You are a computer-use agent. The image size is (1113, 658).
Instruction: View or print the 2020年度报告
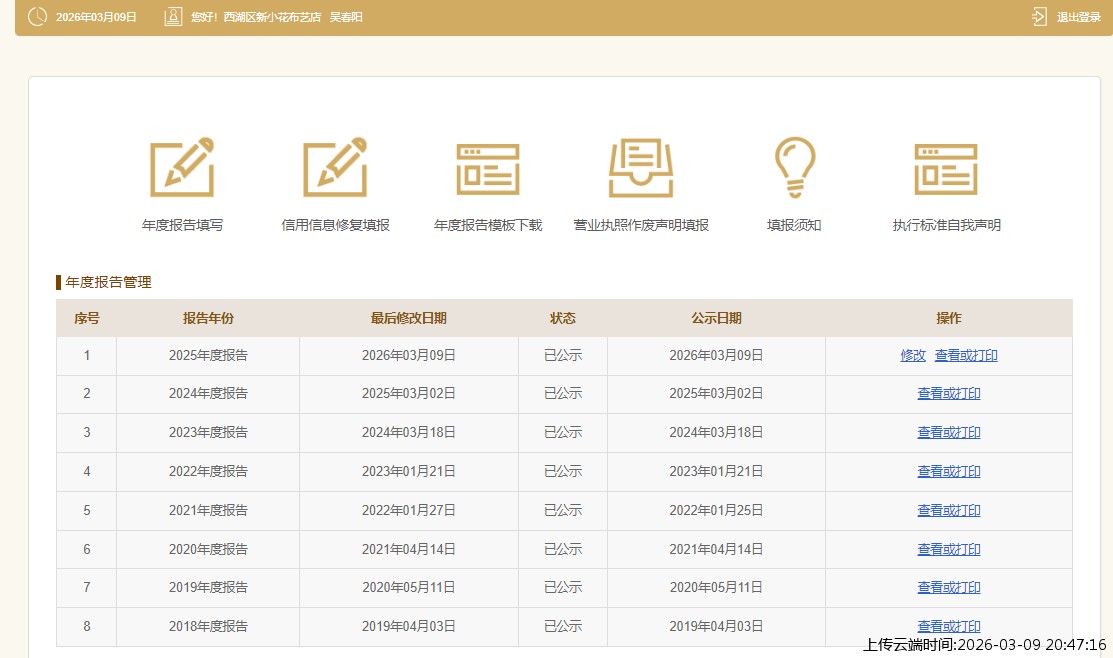tap(949, 550)
